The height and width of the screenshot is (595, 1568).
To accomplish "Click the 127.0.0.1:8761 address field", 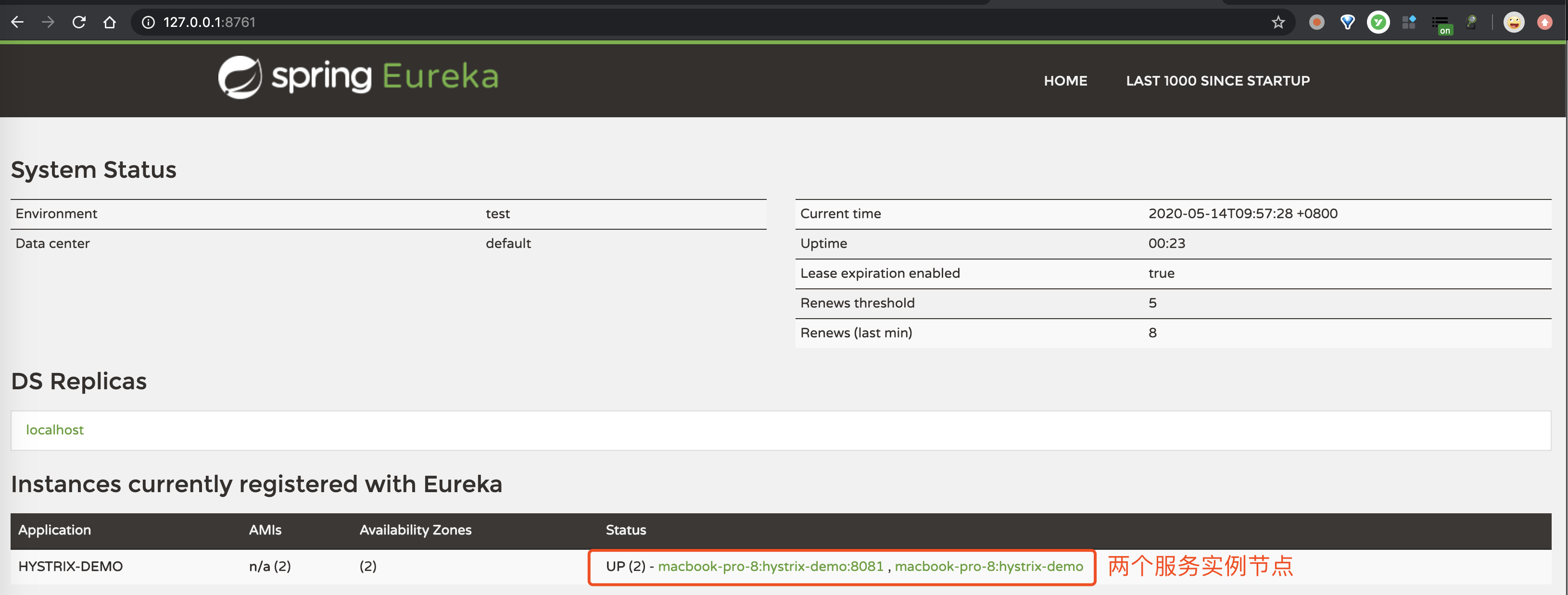I will (x=209, y=23).
